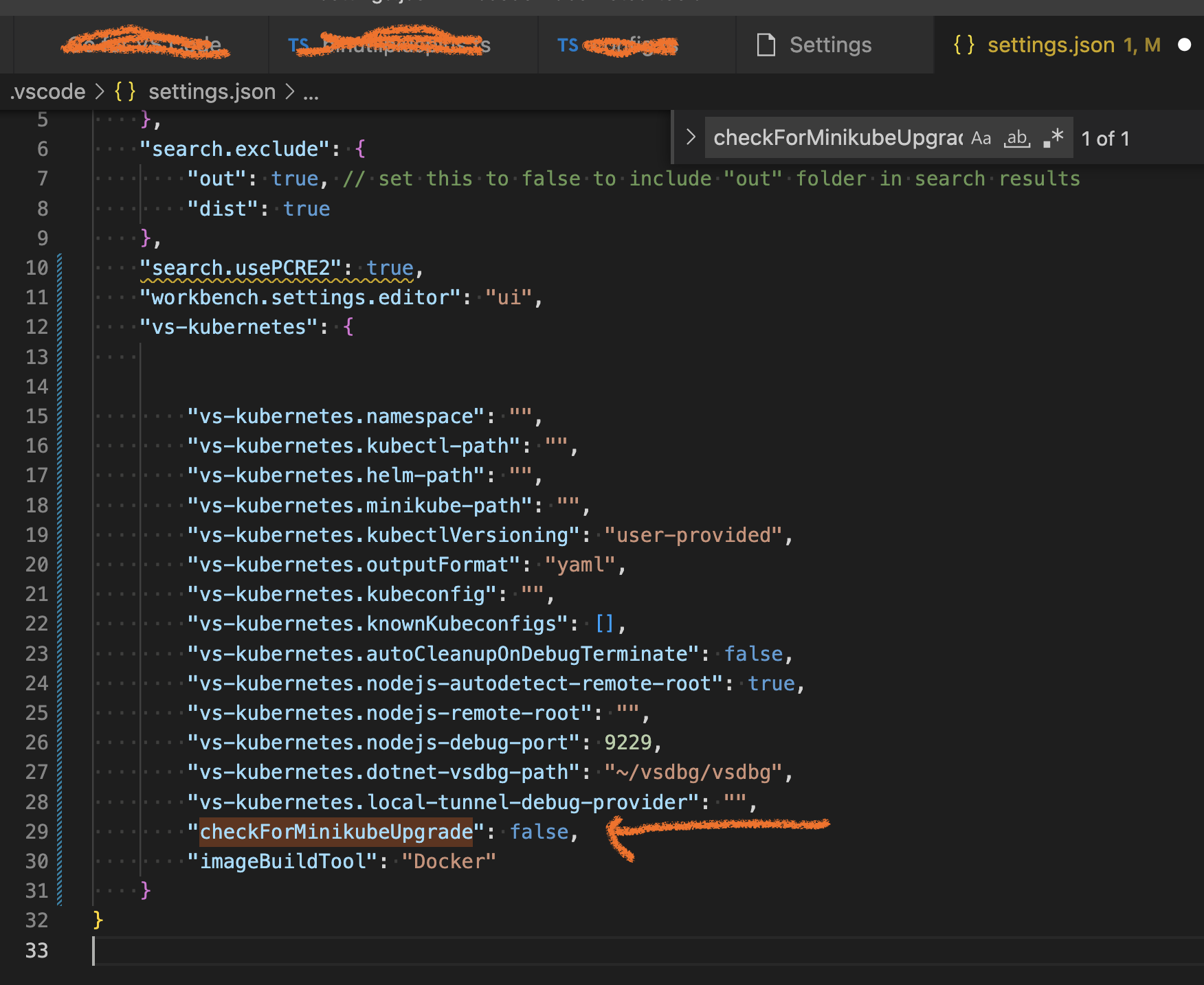
Task: Enable regular expression search mode
Action: click(1053, 138)
